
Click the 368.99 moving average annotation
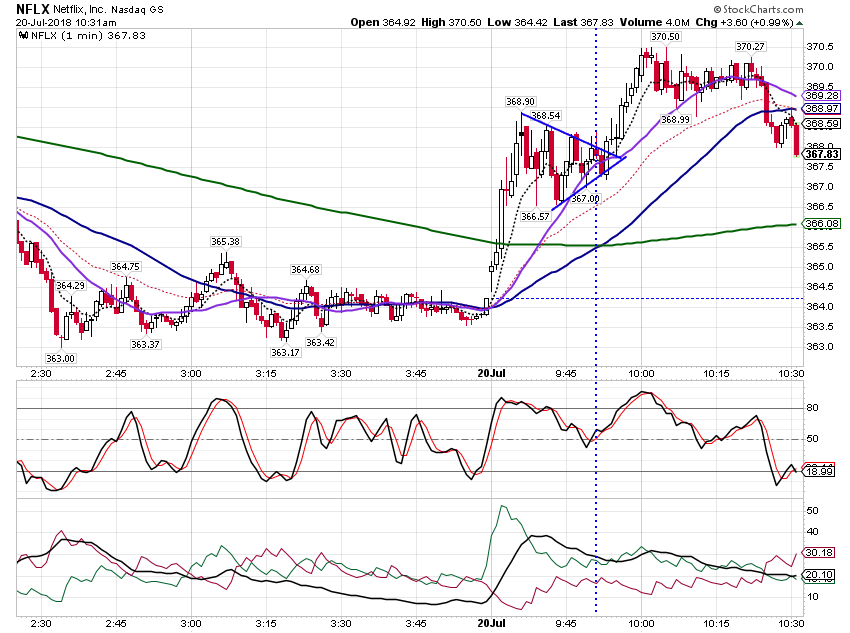click(x=675, y=119)
